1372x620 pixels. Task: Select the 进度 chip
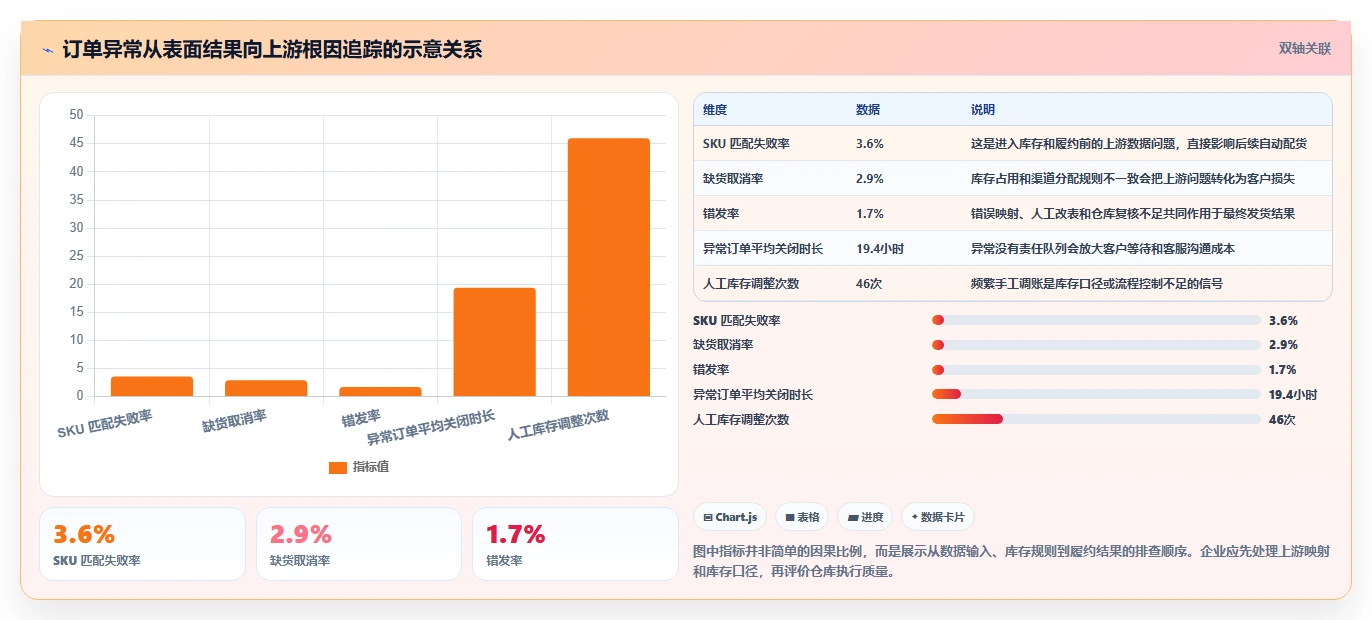[x=865, y=517]
